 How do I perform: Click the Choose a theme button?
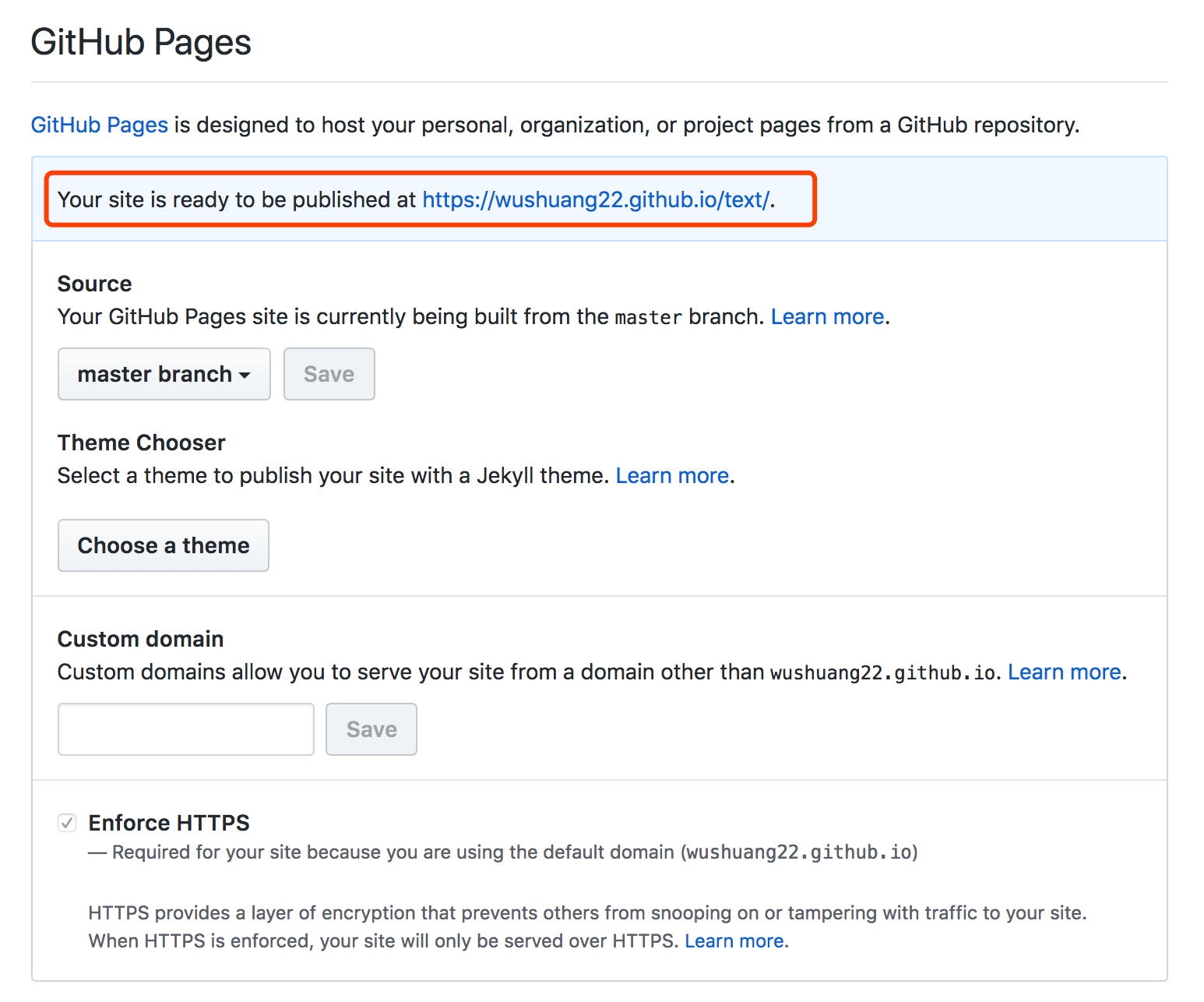164,545
